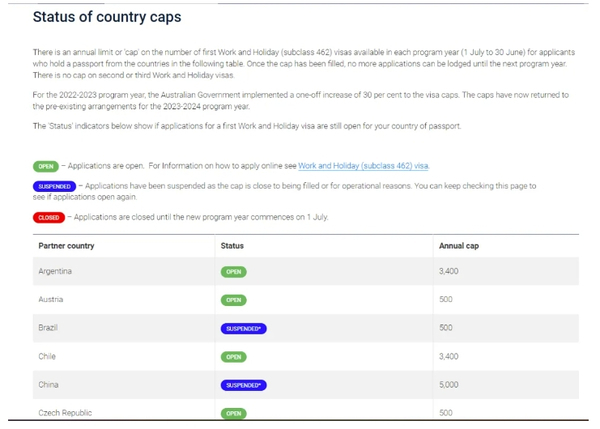
Task: Open the Work and Holiday (subclass 462) visa link
Action: click(363, 166)
